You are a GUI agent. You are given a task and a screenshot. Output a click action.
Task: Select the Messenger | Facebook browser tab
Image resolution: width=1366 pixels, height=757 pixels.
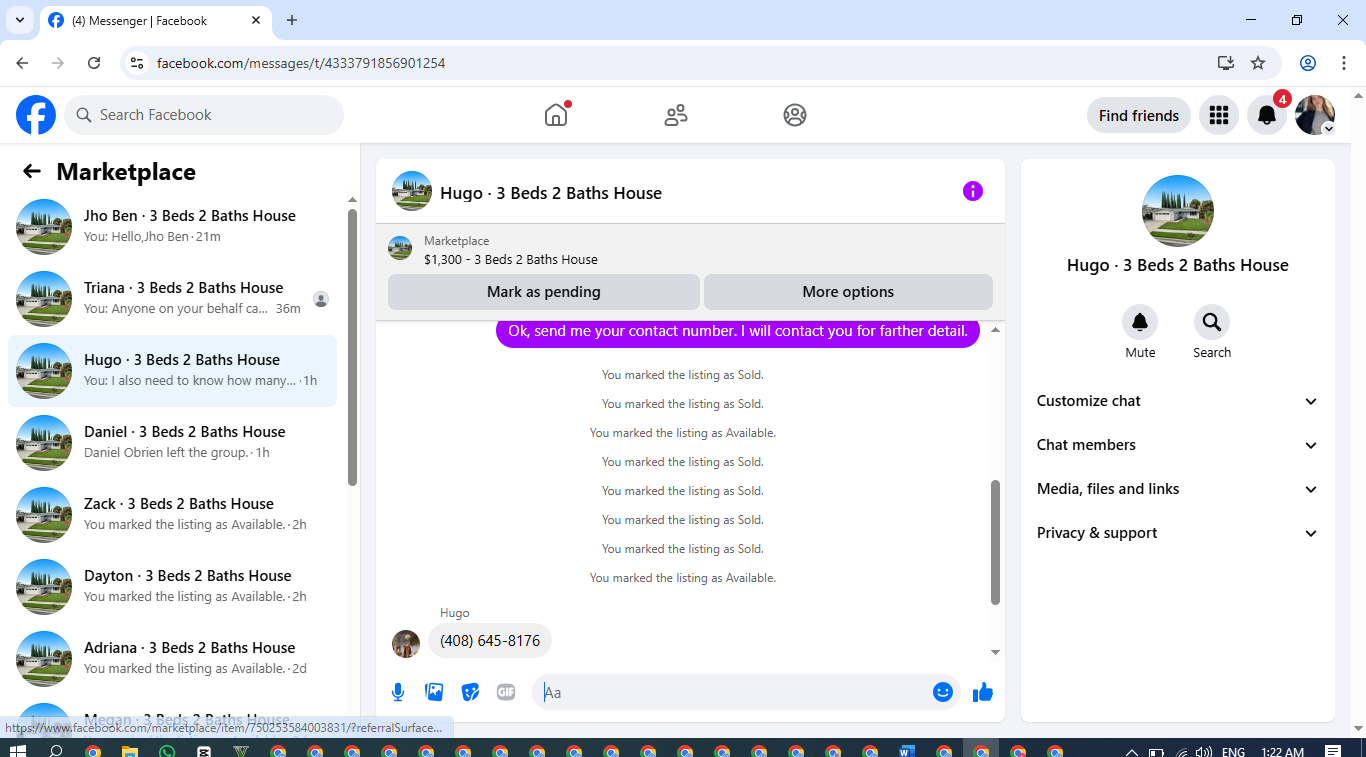point(155,20)
